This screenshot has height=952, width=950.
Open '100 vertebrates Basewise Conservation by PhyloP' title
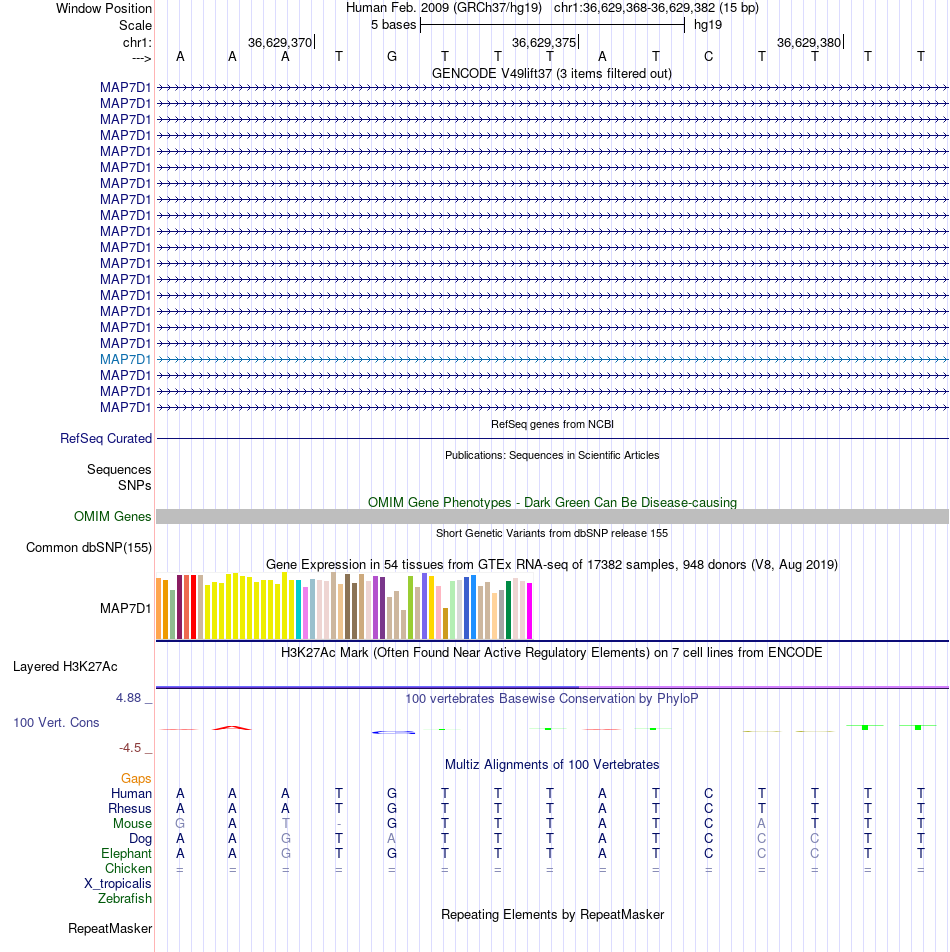point(552,699)
